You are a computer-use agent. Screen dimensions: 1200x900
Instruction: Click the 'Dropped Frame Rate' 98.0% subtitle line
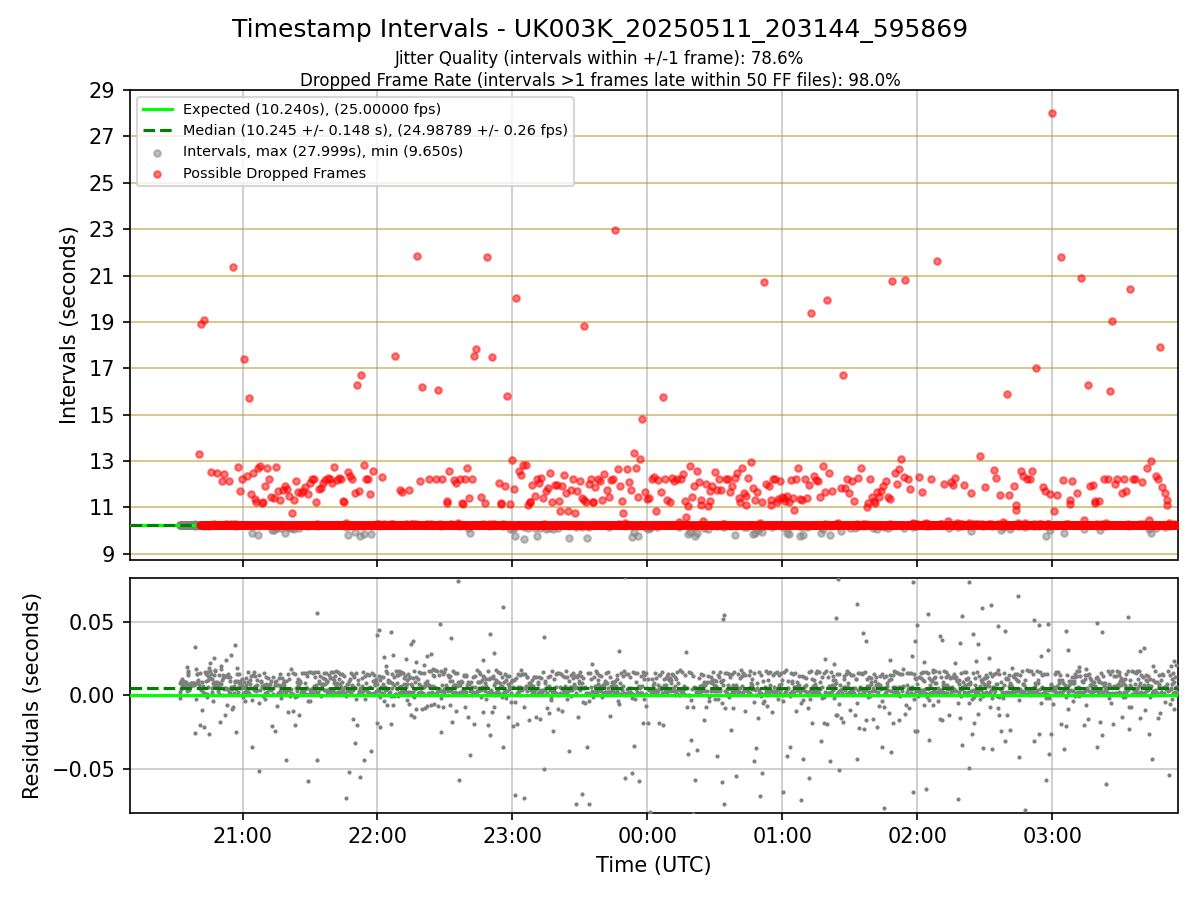click(600, 80)
